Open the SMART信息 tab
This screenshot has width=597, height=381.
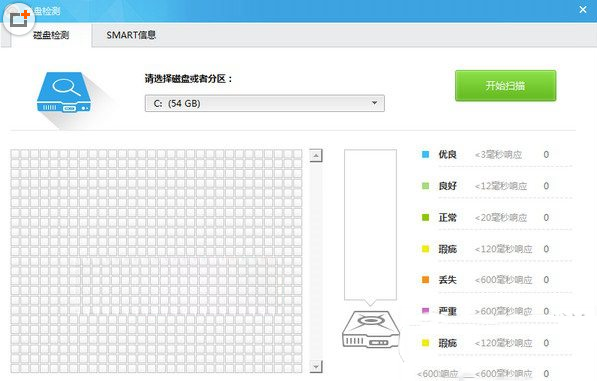coord(131,35)
